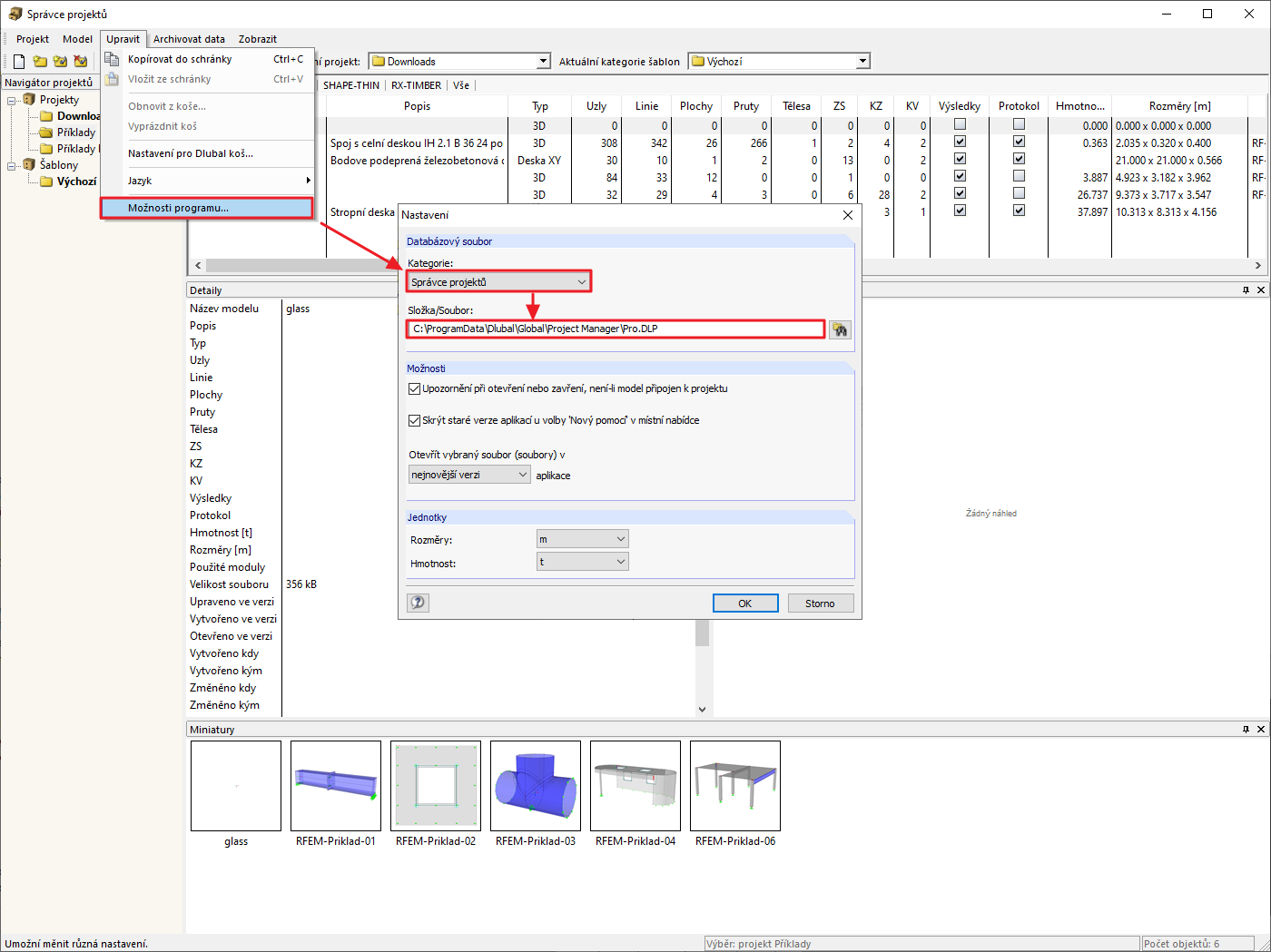Sort the table by the Popis column header

pos(418,106)
